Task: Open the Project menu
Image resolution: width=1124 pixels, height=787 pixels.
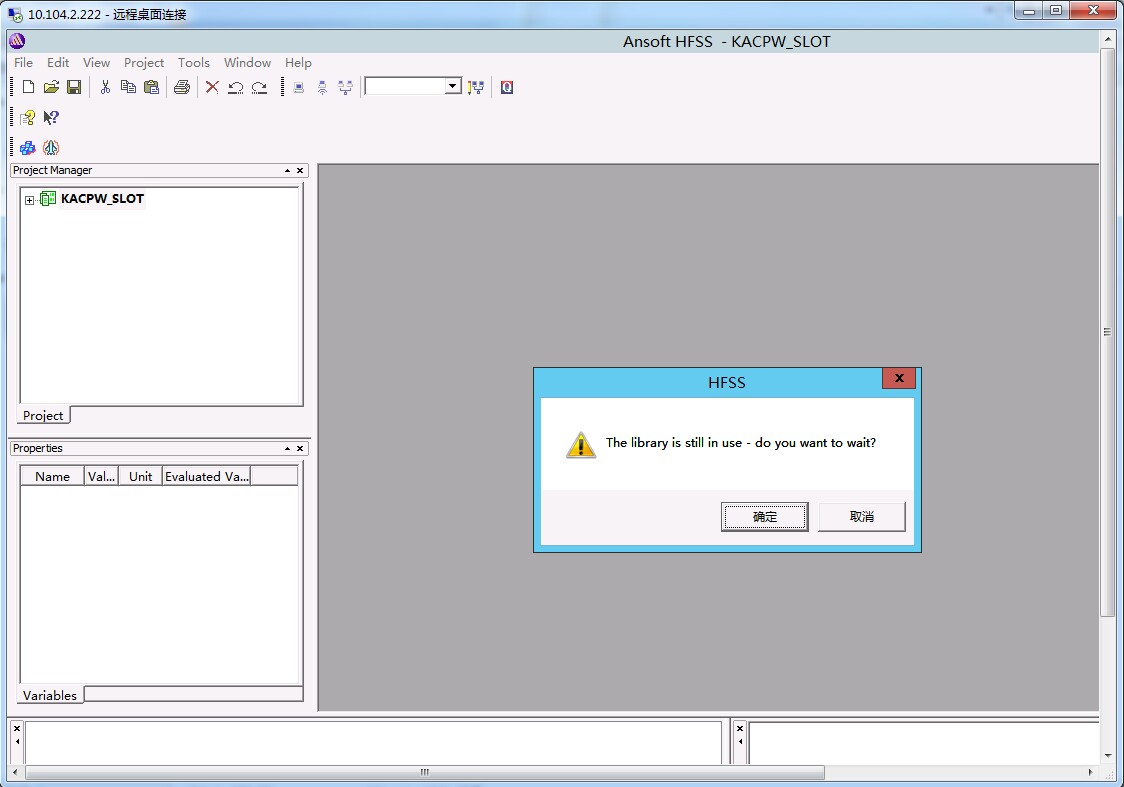Action: (x=144, y=62)
